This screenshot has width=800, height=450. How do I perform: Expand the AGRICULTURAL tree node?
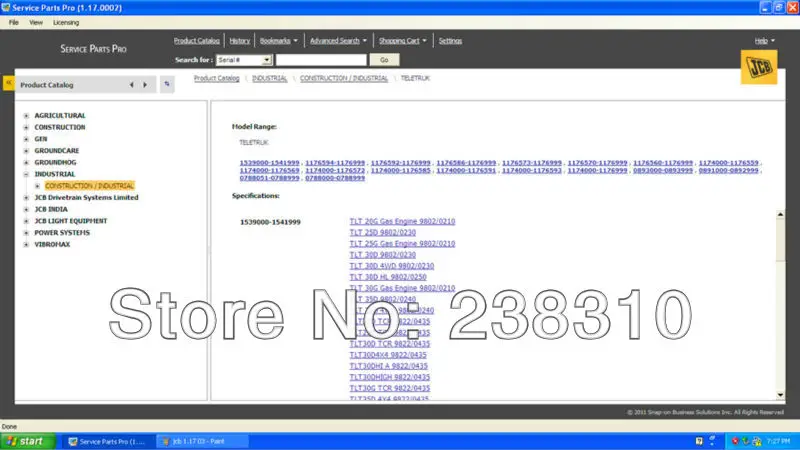coord(26,116)
